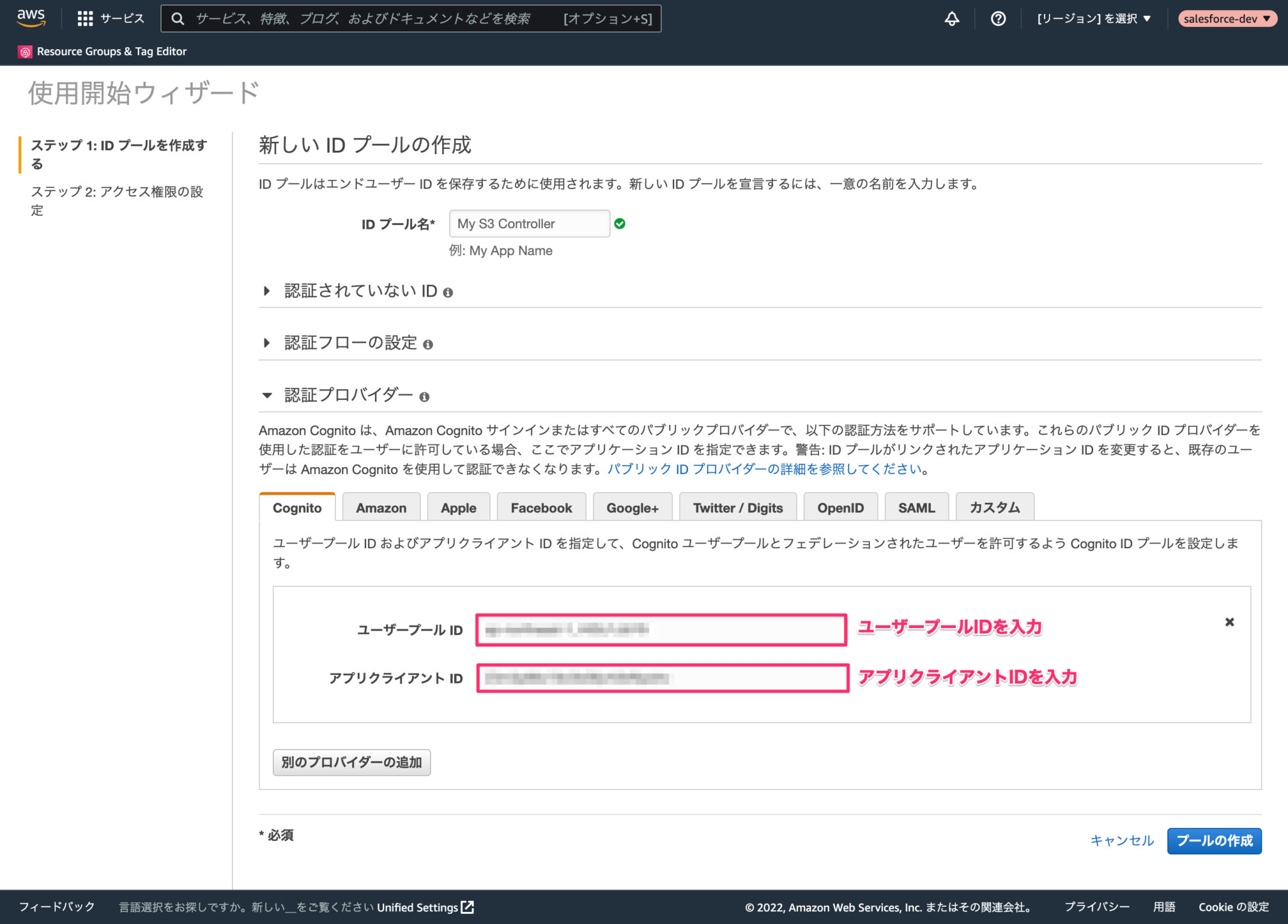Viewport: 1288px width, 924px height.
Task: Open the help question mark icon
Action: click(998, 18)
